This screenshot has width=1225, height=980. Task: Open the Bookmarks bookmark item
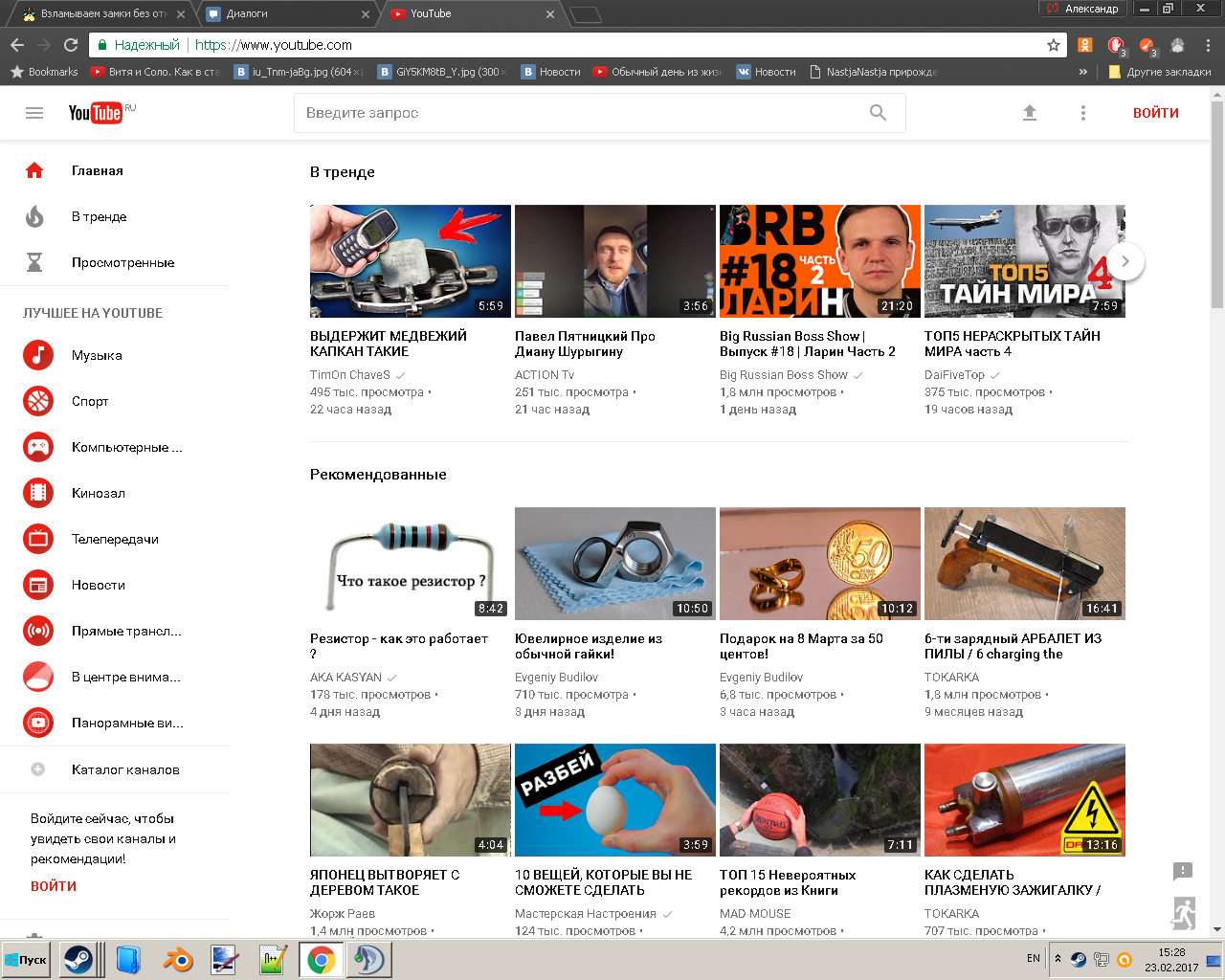(44, 72)
